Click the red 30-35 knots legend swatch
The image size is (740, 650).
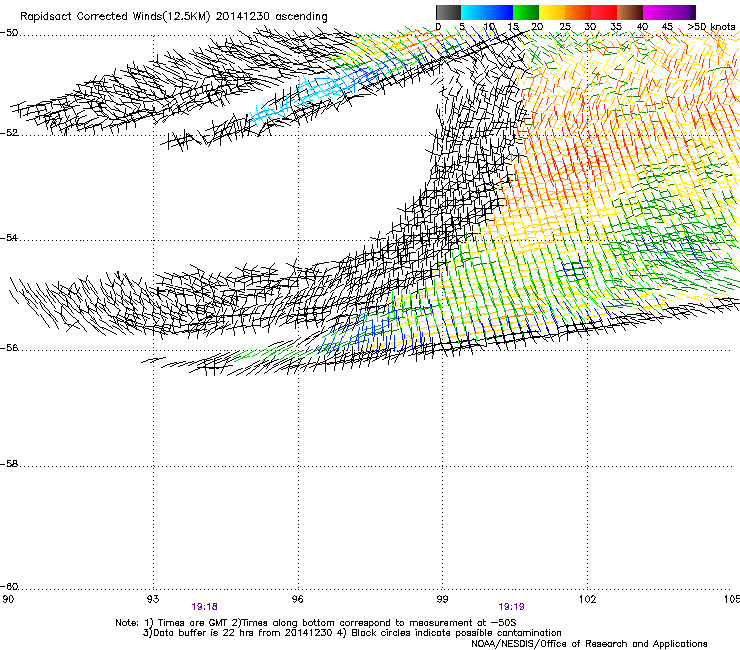point(604,12)
